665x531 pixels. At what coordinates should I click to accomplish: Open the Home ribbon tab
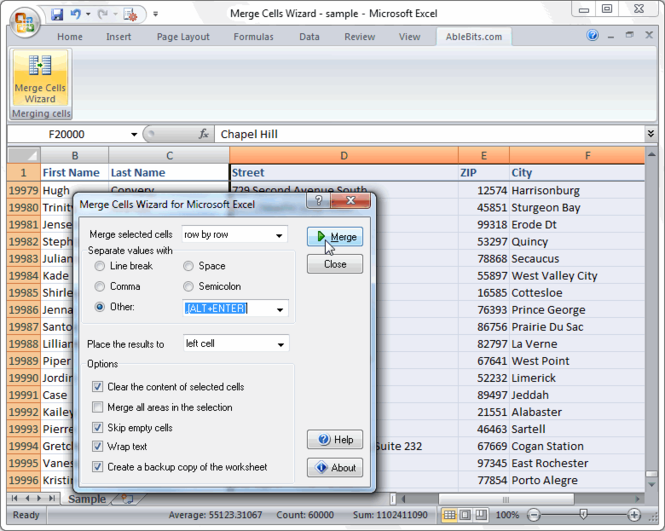pos(70,37)
